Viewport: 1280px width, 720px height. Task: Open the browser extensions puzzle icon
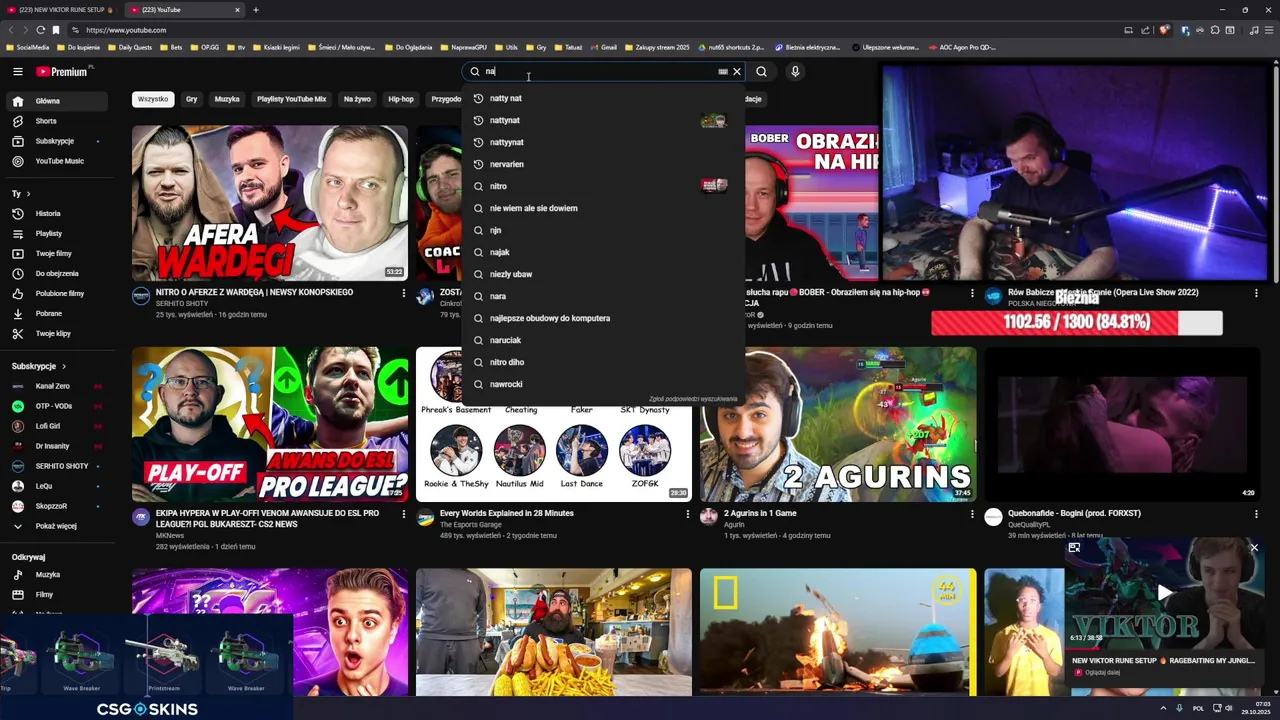(x=1215, y=30)
